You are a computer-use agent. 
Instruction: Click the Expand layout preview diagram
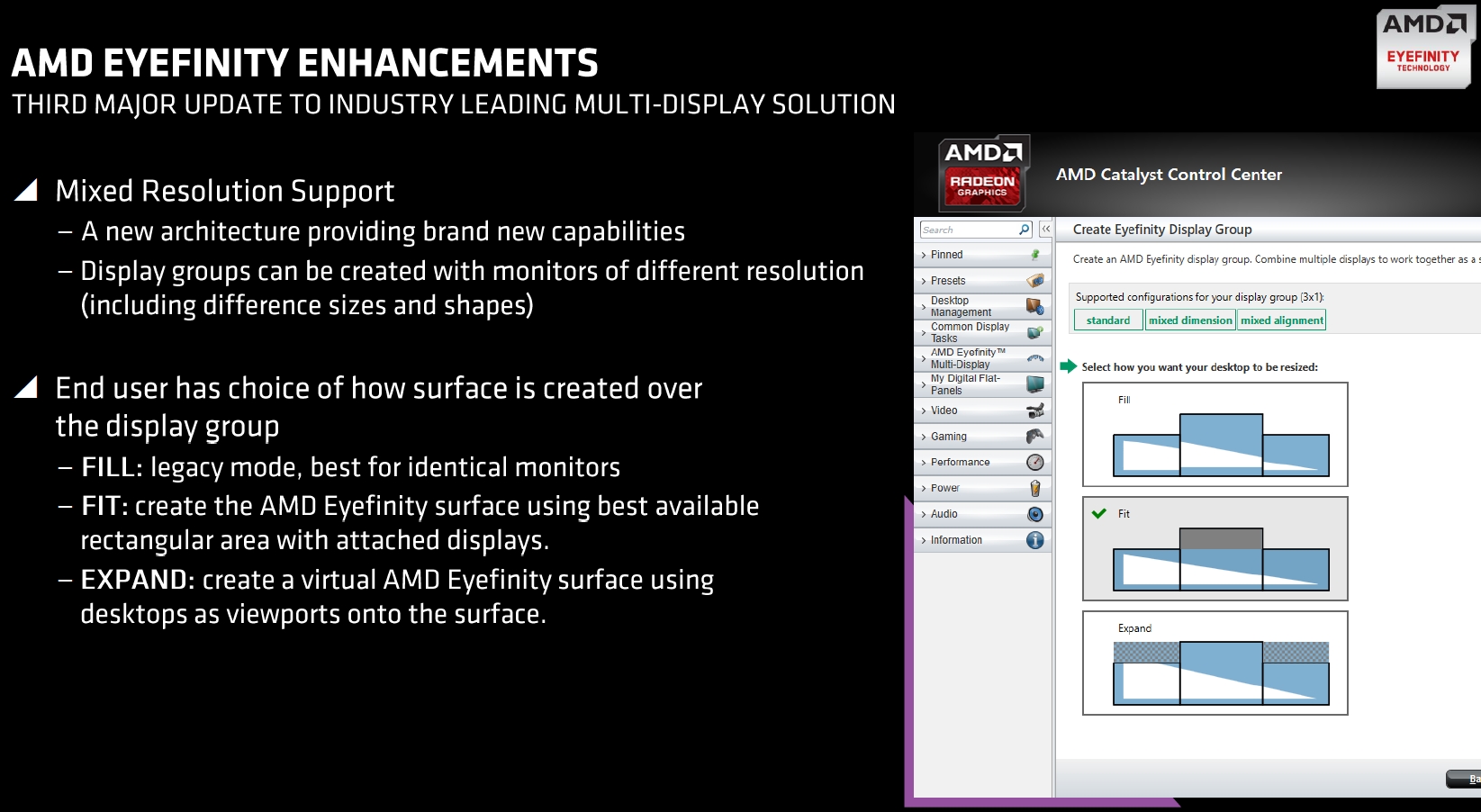tap(1221, 673)
